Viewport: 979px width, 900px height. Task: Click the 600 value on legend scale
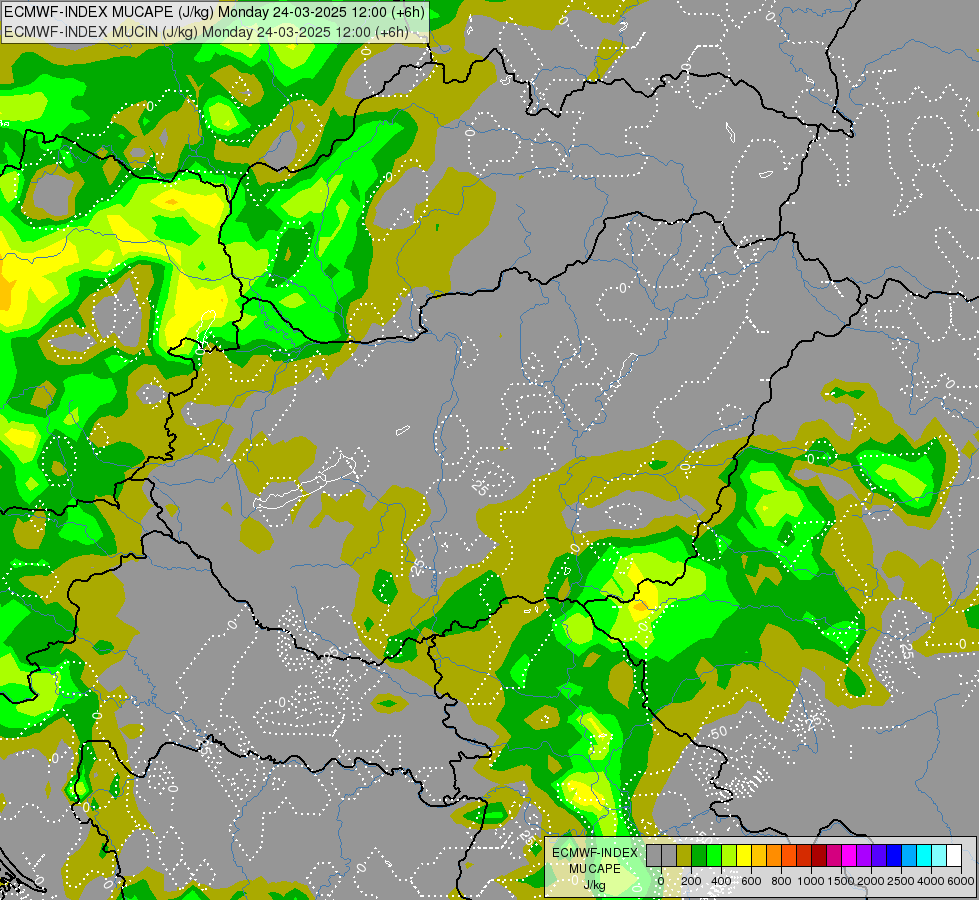click(x=751, y=881)
